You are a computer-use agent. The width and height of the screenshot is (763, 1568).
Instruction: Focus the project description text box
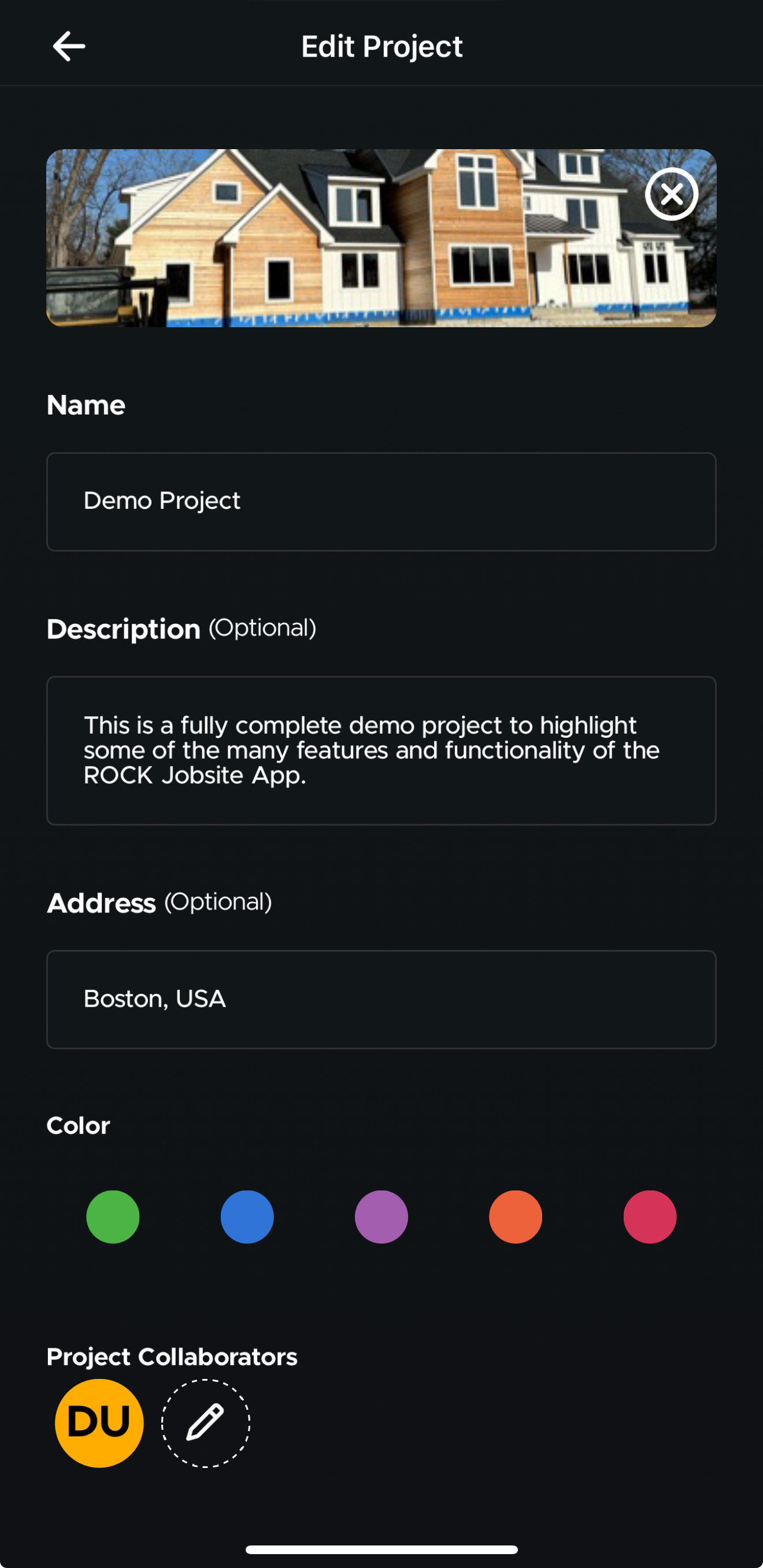click(x=381, y=750)
